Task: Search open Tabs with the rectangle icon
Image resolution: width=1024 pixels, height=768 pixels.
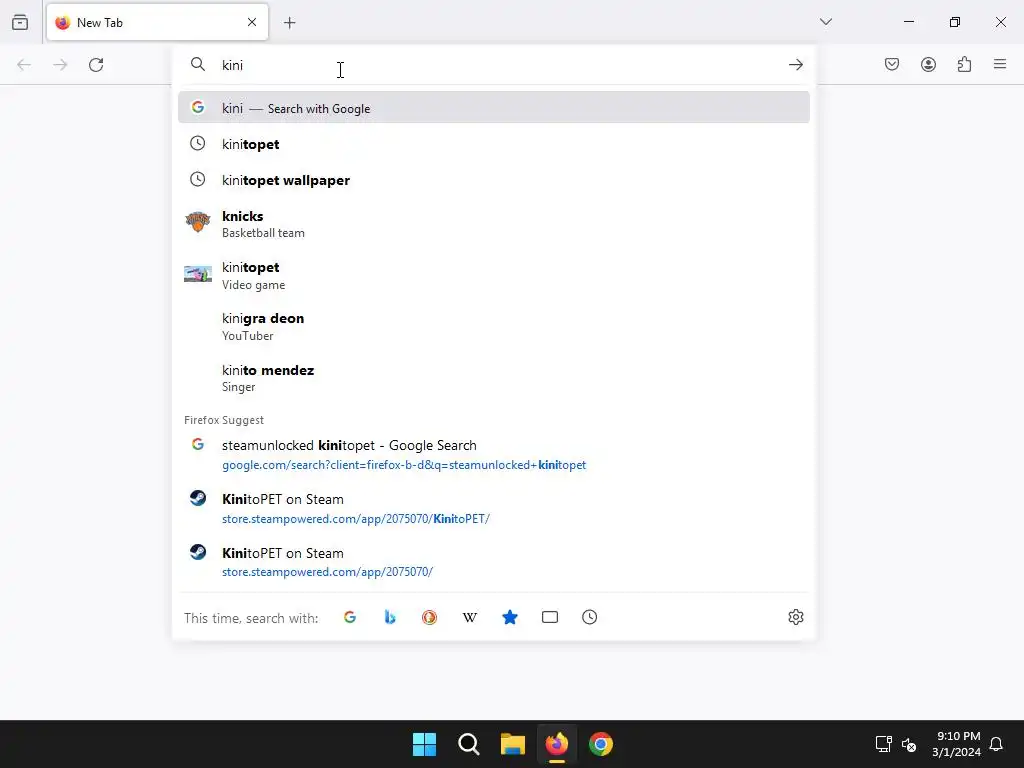Action: (x=550, y=617)
